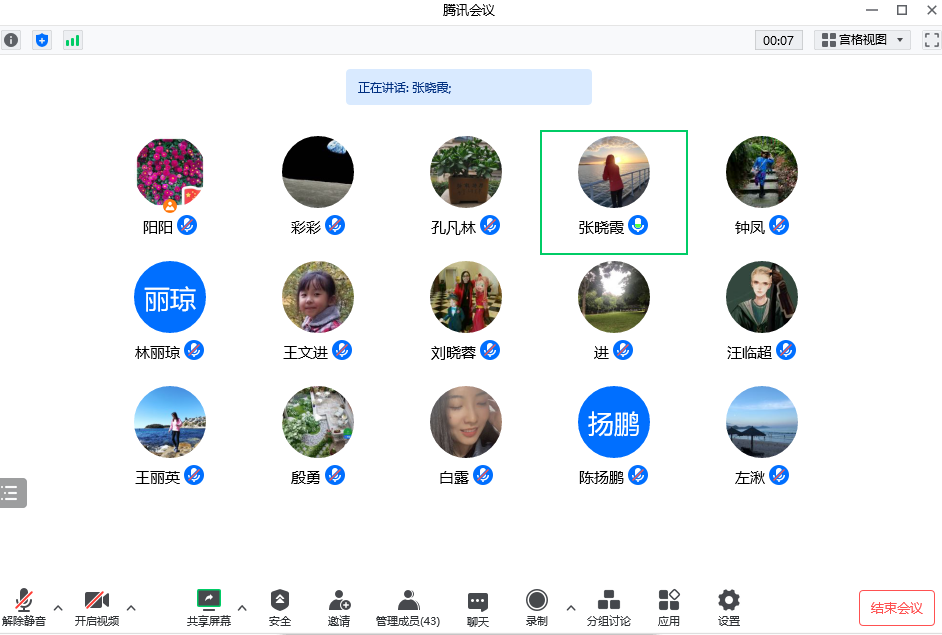Start 录制 recording
Viewport: 942px width, 635px height.
pyautogui.click(x=536, y=607)
